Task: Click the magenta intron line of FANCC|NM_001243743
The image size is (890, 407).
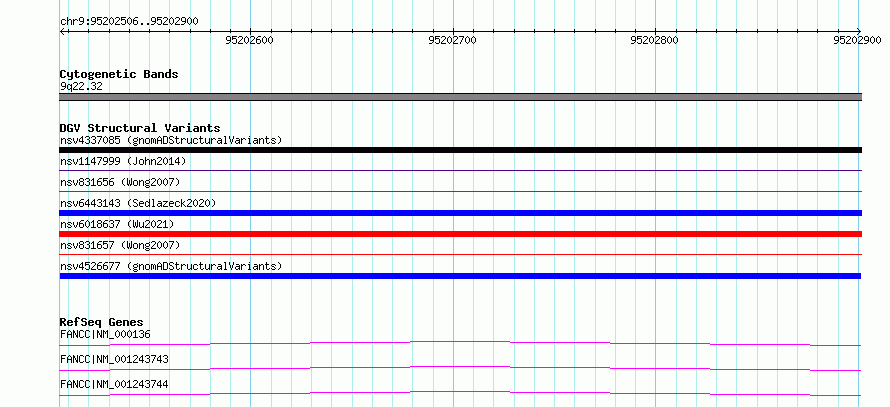Action: pos(460,368)
